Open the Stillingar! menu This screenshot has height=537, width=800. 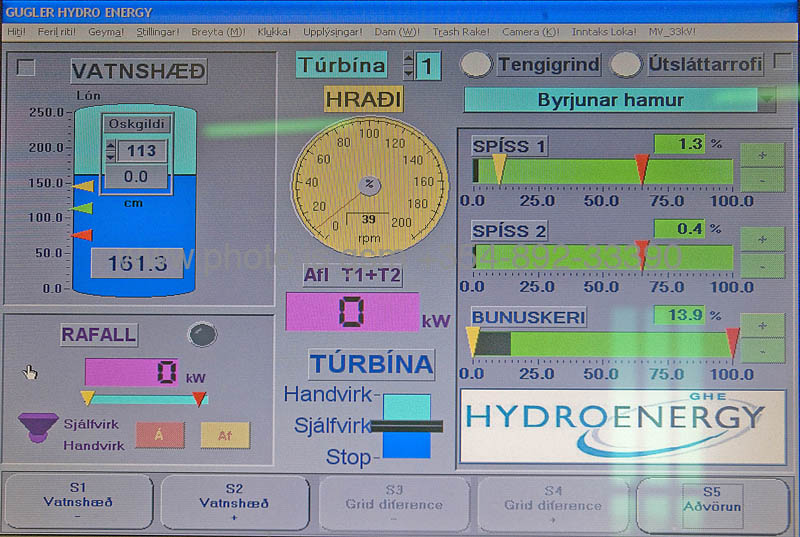coord(158,32)
